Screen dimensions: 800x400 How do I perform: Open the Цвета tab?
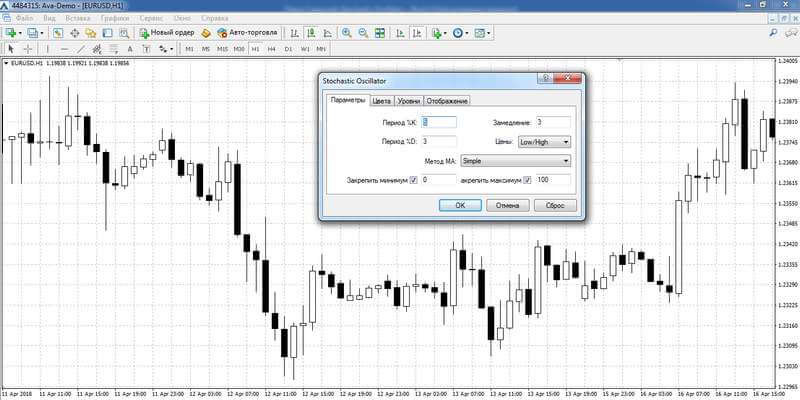coord(382,101)
